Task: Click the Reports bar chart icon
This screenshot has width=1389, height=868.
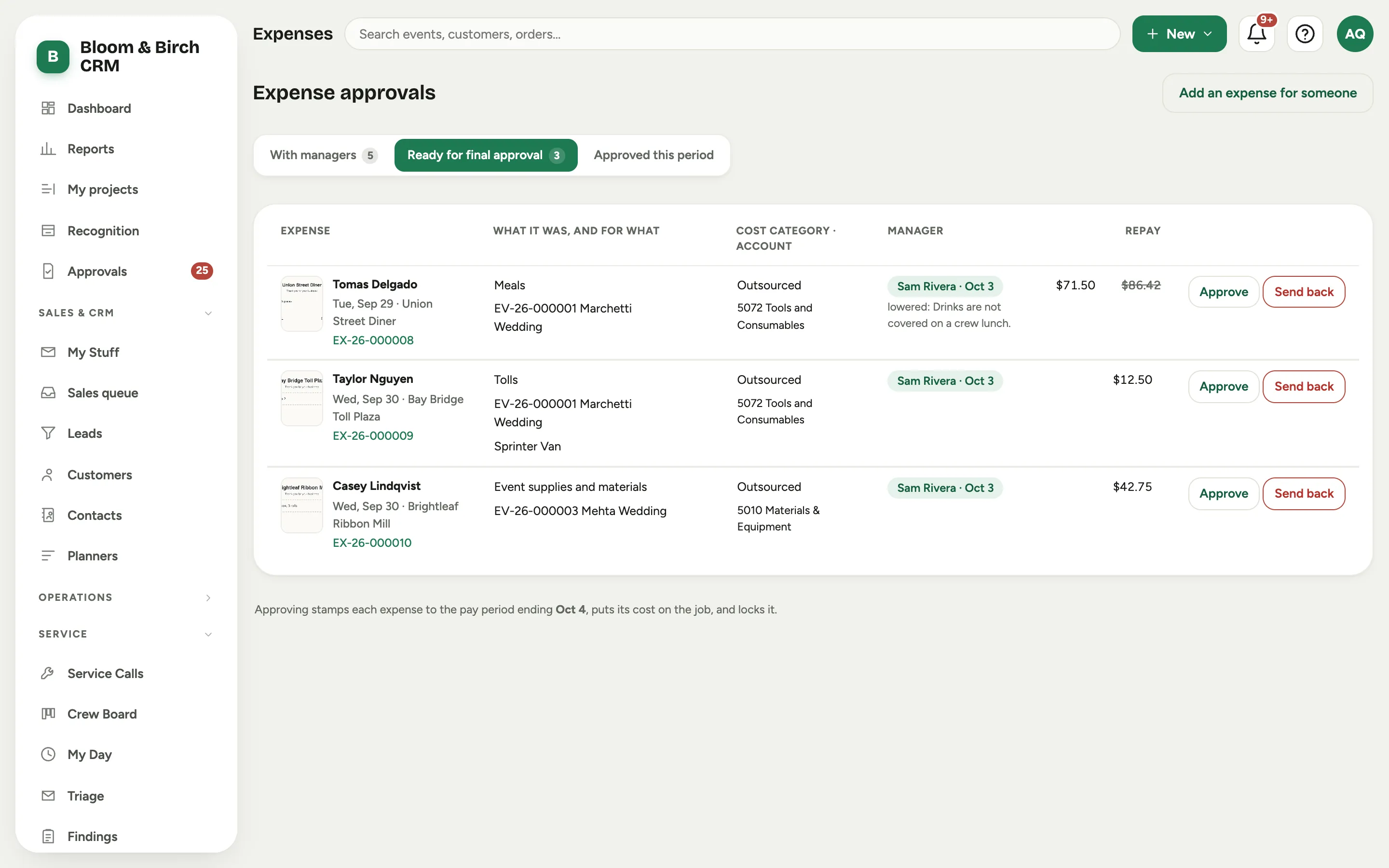Action: coord(48,149)
